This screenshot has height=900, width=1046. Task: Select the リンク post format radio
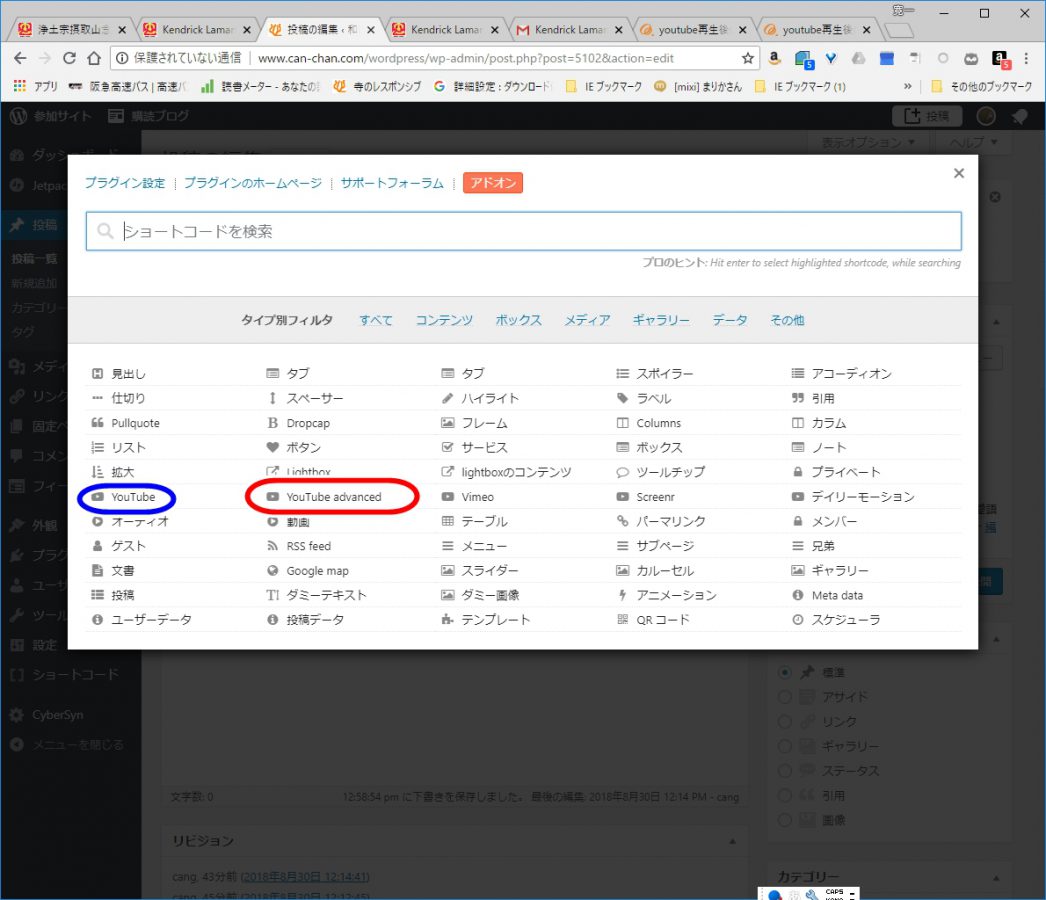pyautogui.click(x=785, y=722)
